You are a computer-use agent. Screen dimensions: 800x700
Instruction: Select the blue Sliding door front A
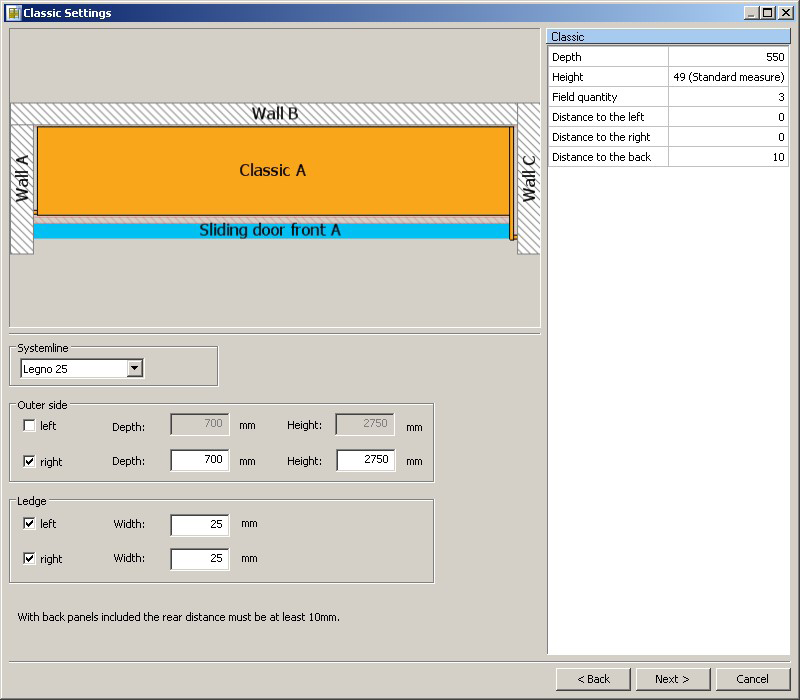point(270,231)
